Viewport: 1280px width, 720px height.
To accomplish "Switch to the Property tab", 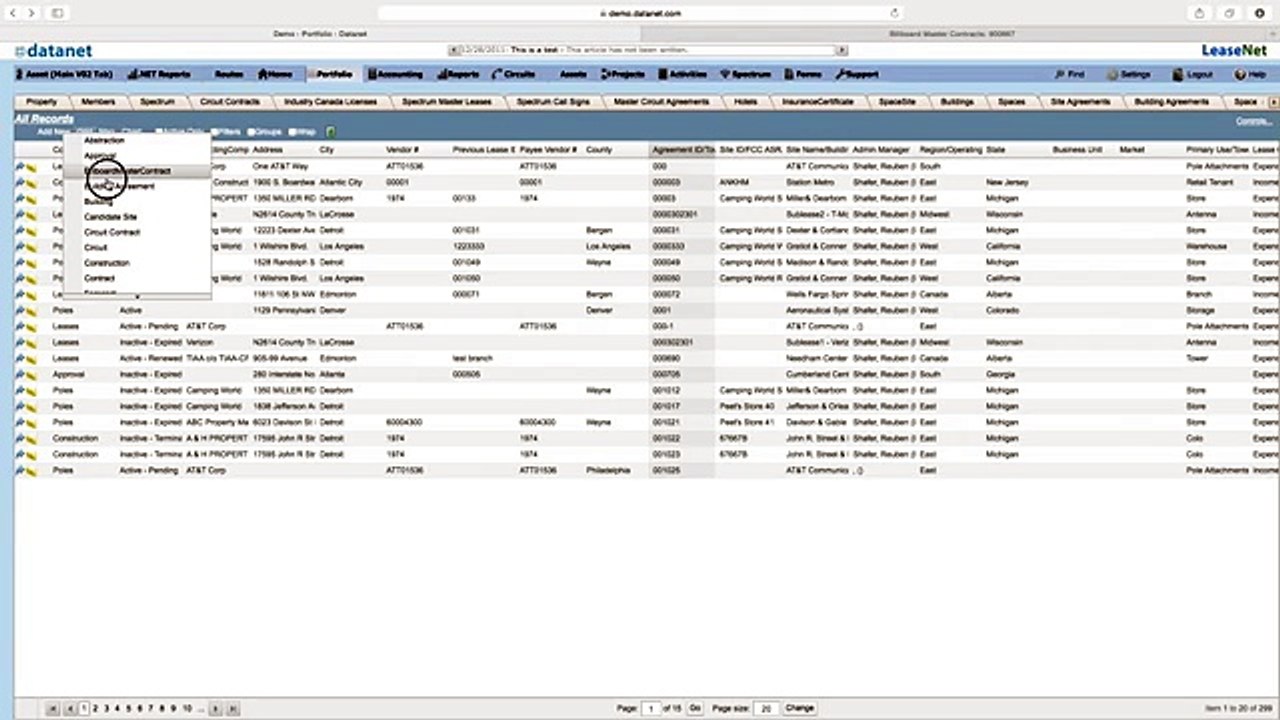I will 41,102.
